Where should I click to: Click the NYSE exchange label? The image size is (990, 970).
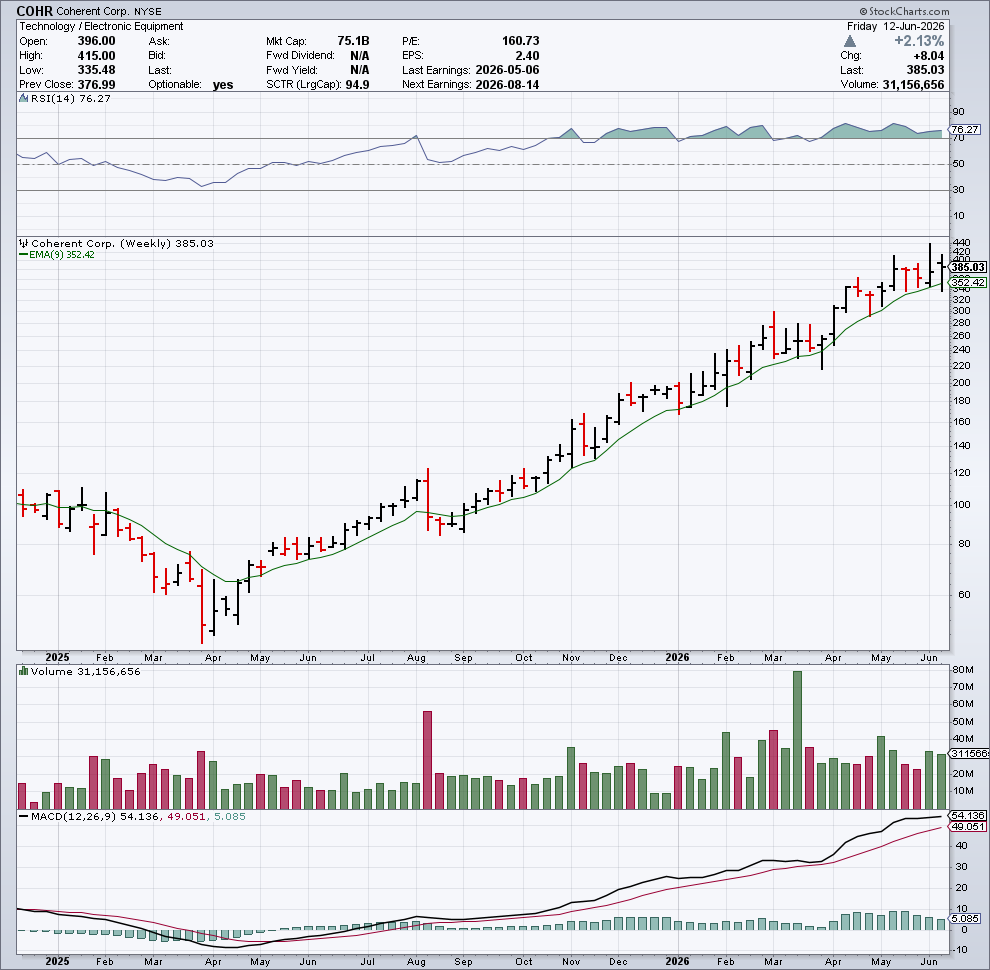click(148, 11)
